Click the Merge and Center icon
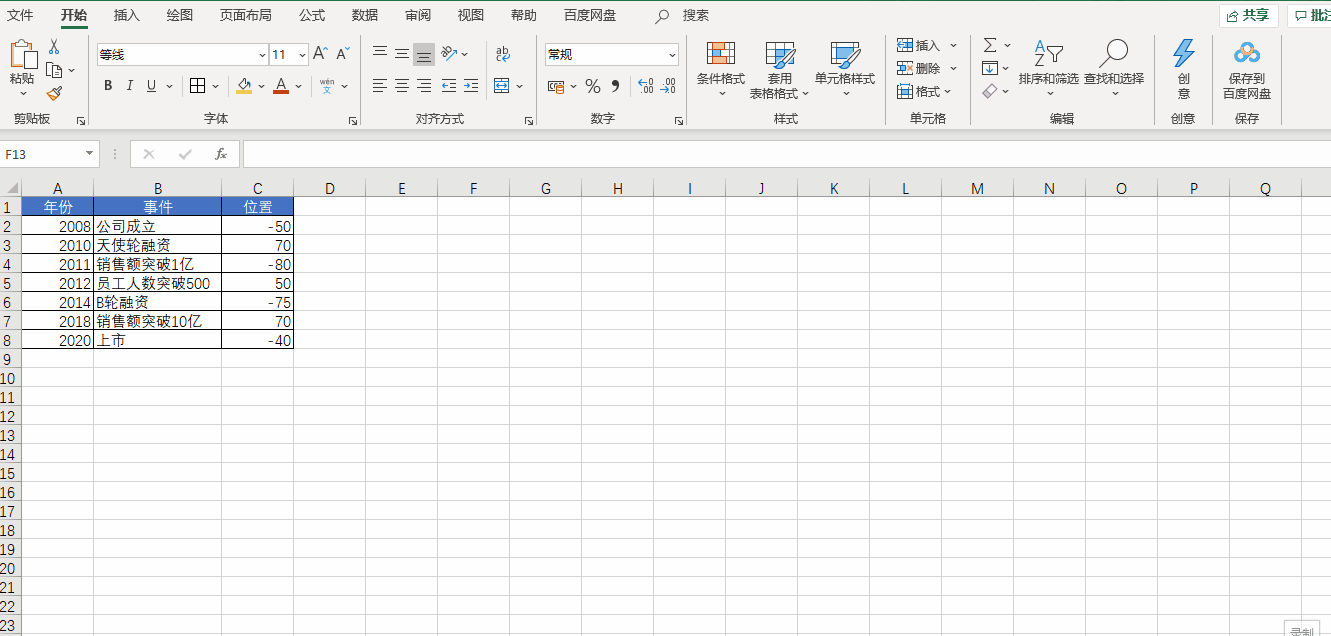 point(502,86)
